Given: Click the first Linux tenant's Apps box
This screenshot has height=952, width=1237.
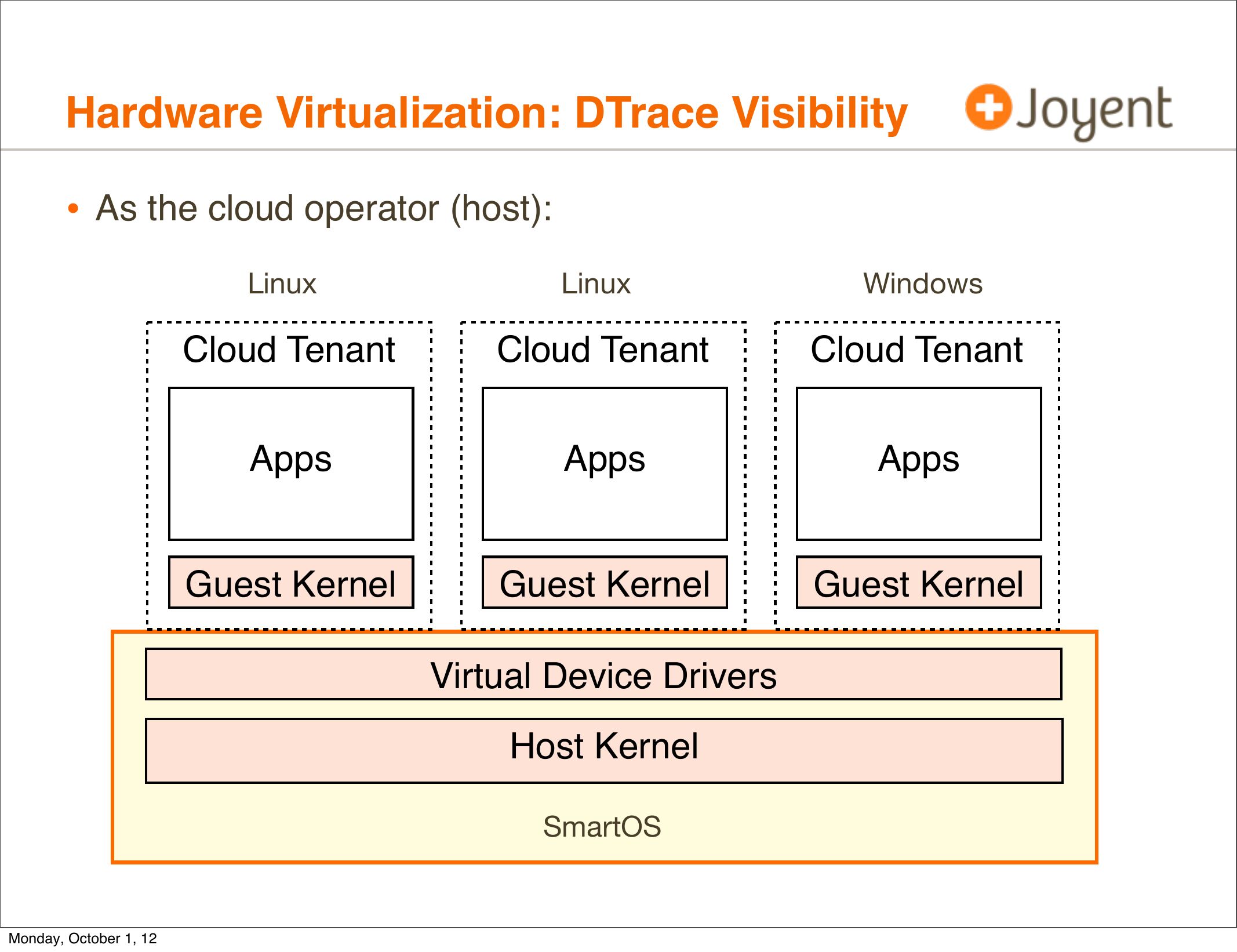Looking at the screenshot, I should [291, 464].
